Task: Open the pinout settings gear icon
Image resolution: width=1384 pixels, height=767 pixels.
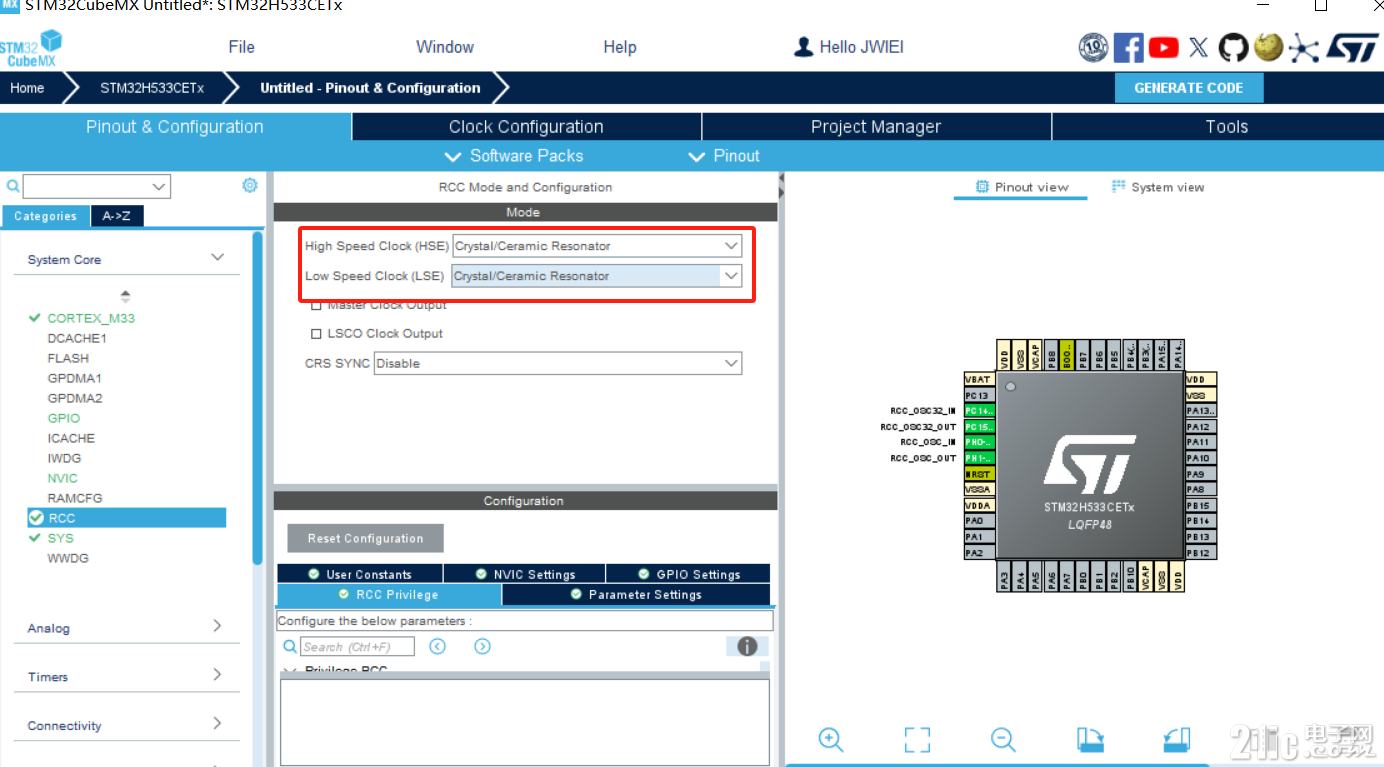Action: [249, 185]
